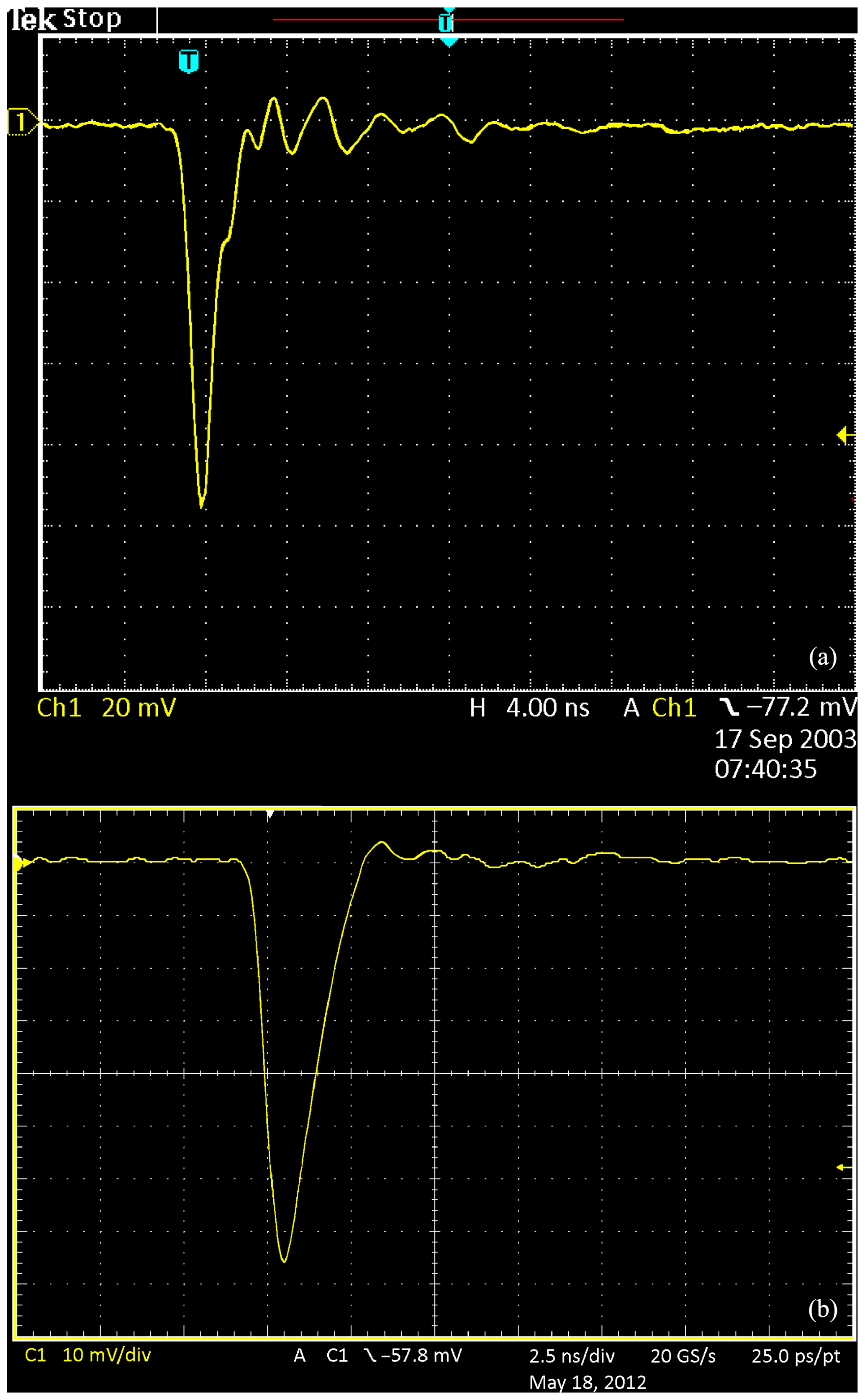Click the yellow trigger level arrow, top plot
865x1400 pixels.
point(844,435)
